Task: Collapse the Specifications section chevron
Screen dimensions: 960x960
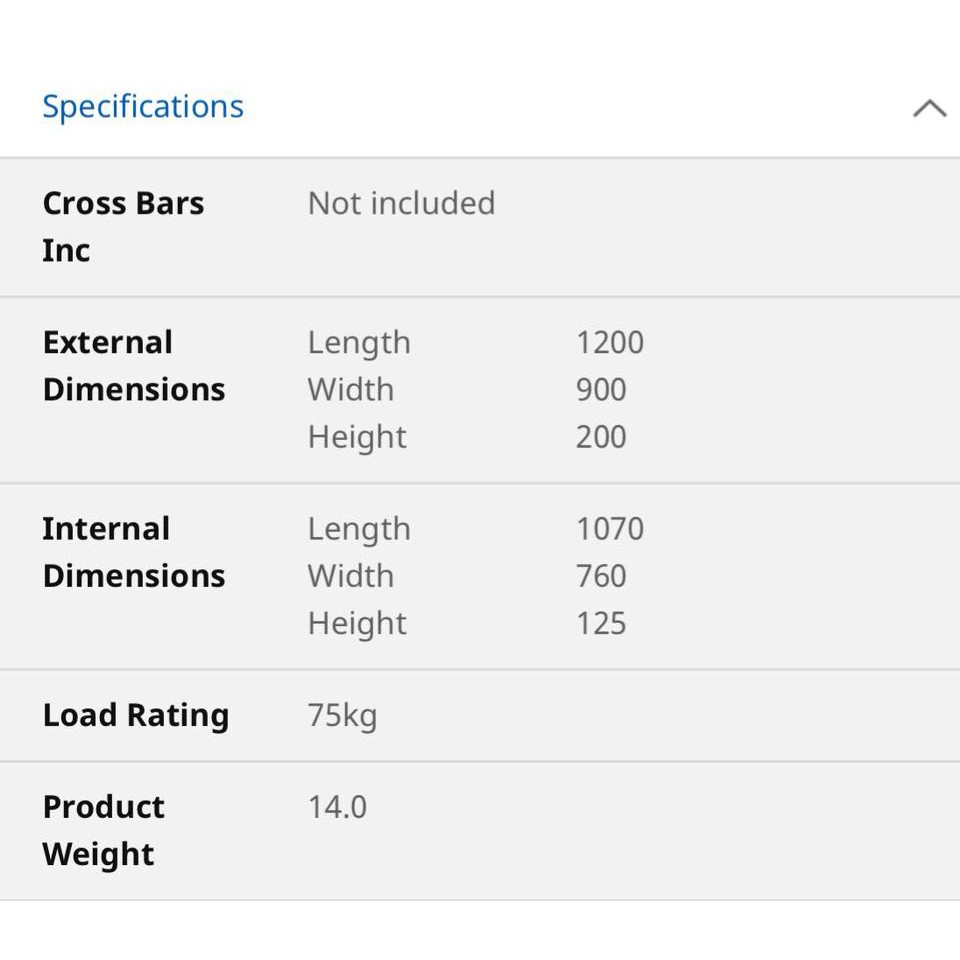Action: click(x=929, y=108)
